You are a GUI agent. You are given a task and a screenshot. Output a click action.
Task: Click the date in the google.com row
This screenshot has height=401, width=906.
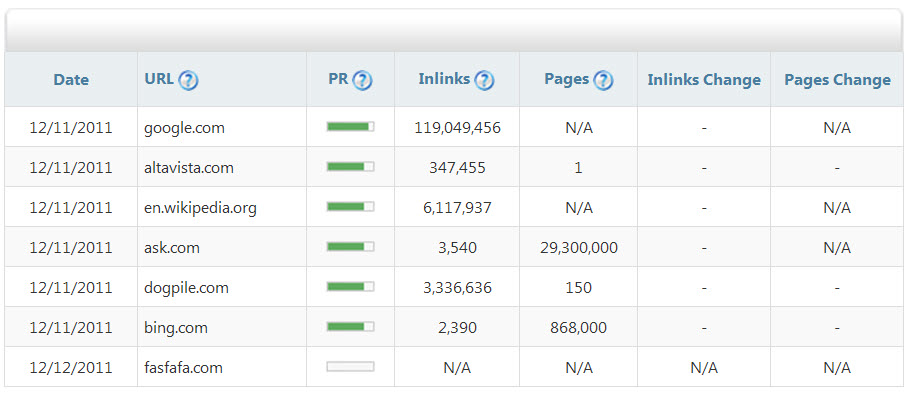click(x=71, y=128)
